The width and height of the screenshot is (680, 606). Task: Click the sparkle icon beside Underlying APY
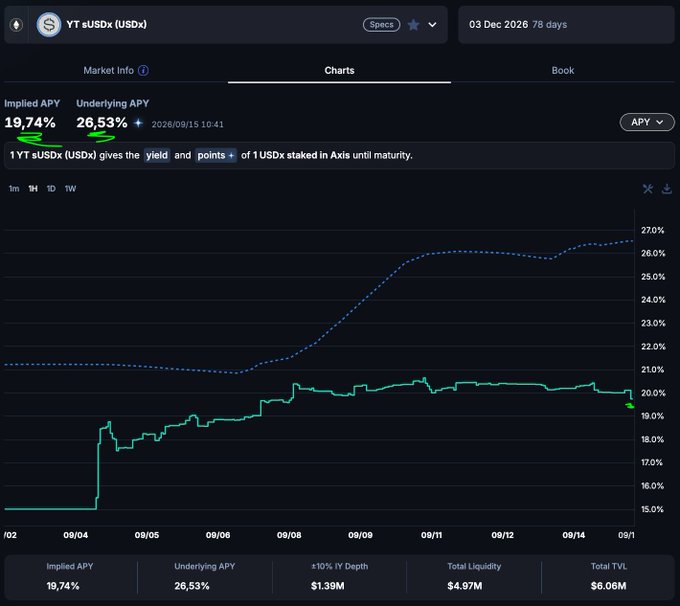click(138, 123)
